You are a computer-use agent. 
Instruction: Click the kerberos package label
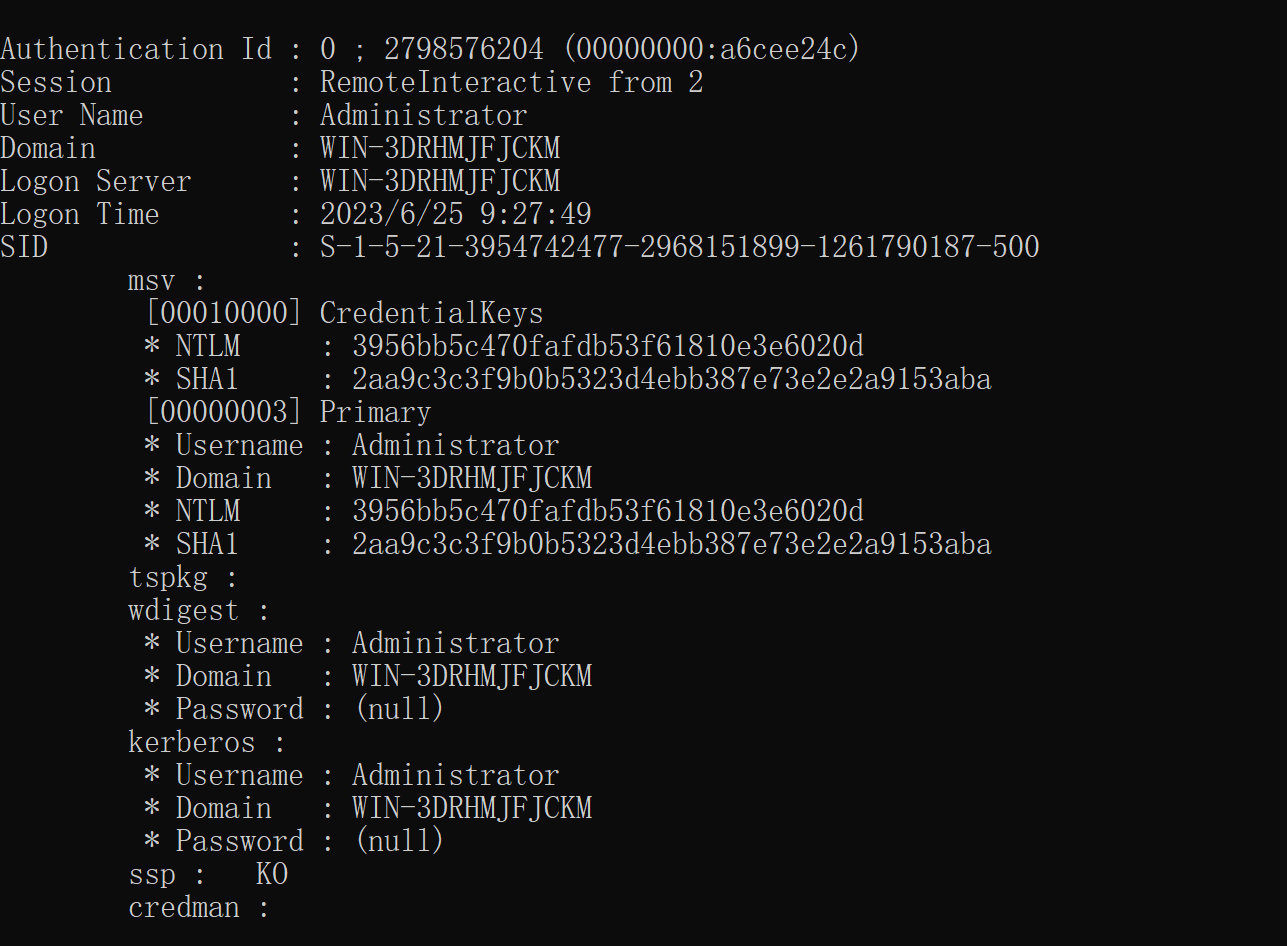[192, 742]
